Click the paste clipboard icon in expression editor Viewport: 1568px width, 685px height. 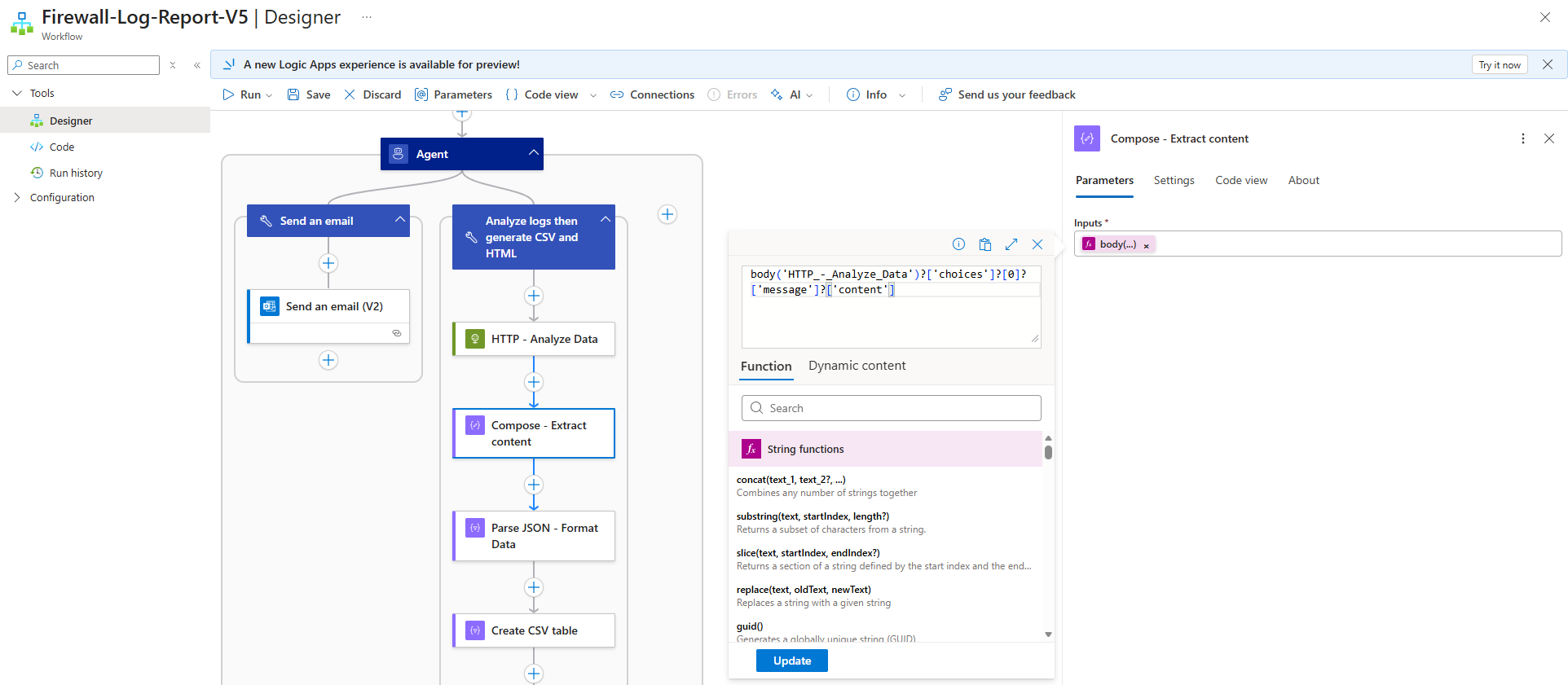[x=984, y=244]
